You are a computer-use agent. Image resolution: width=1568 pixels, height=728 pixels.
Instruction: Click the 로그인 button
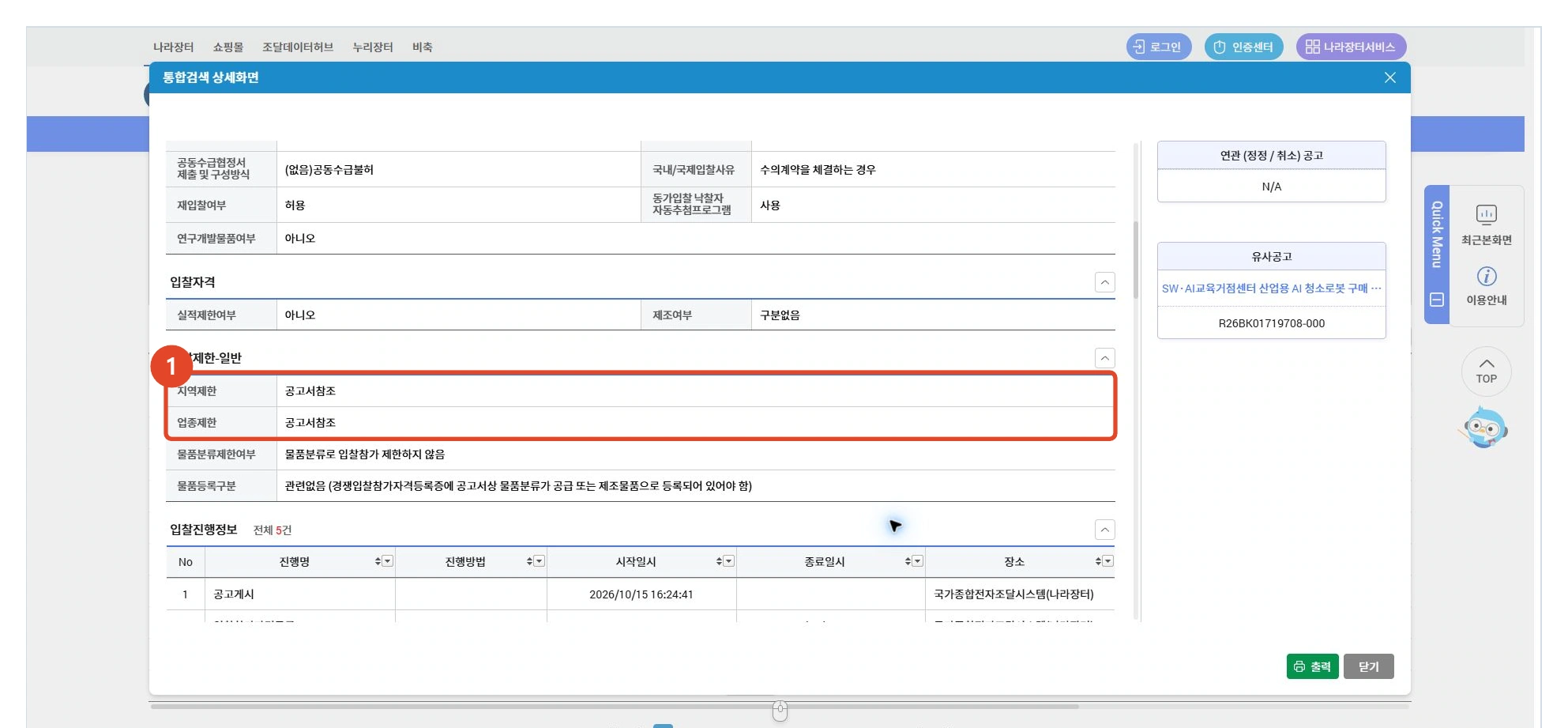click(1158, 47)
